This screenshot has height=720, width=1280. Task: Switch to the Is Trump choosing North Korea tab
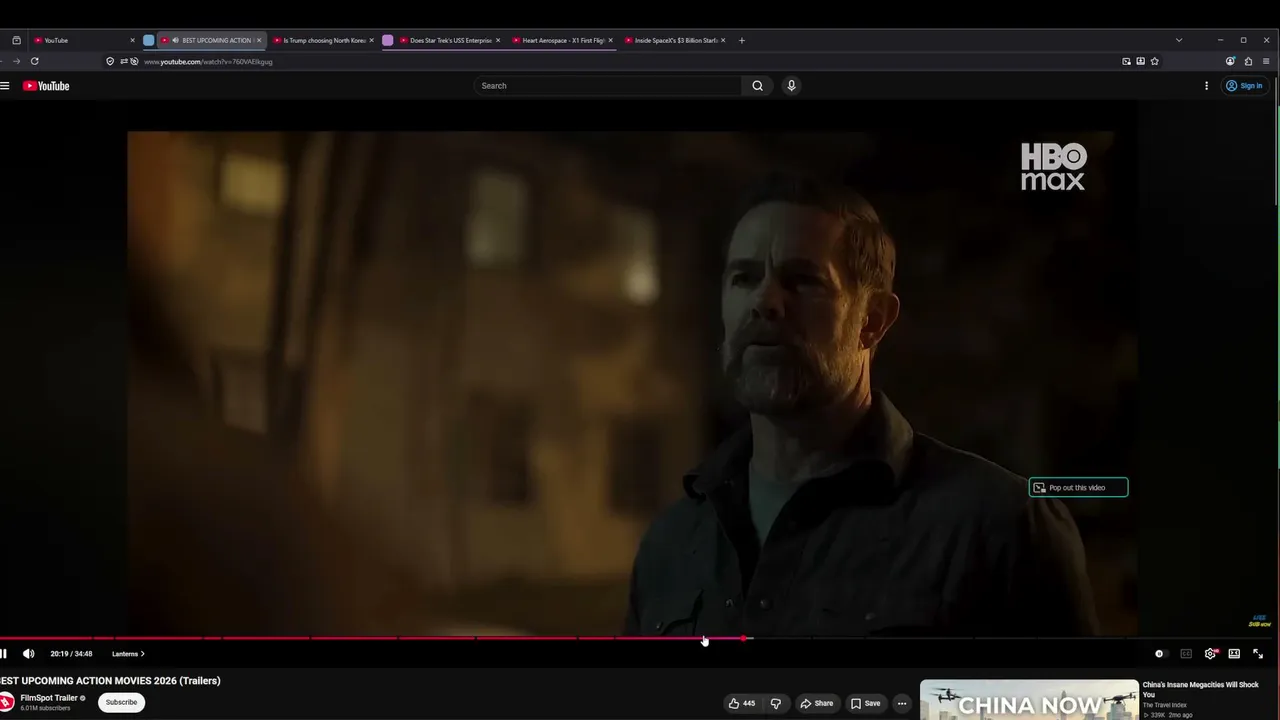click(x=324, y=40)
